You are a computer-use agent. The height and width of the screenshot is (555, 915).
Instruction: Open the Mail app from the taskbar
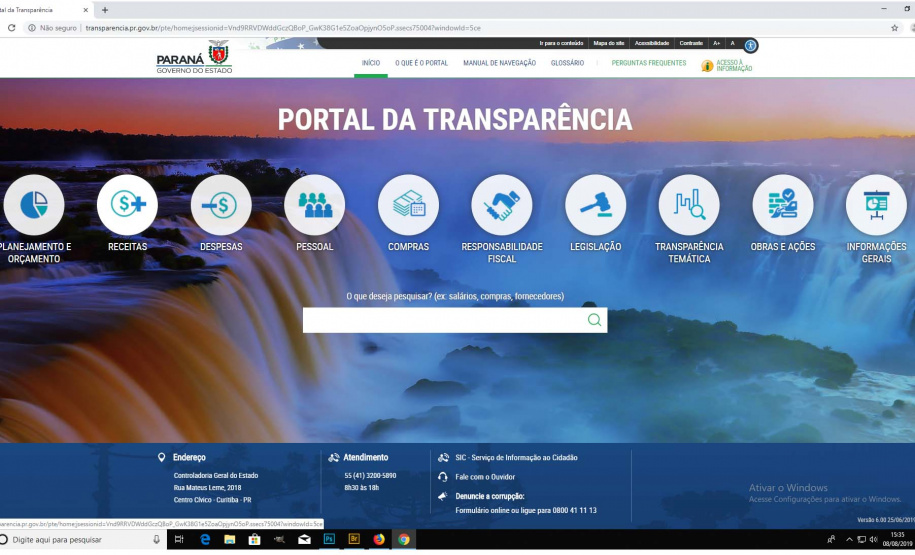pos(304,539)
